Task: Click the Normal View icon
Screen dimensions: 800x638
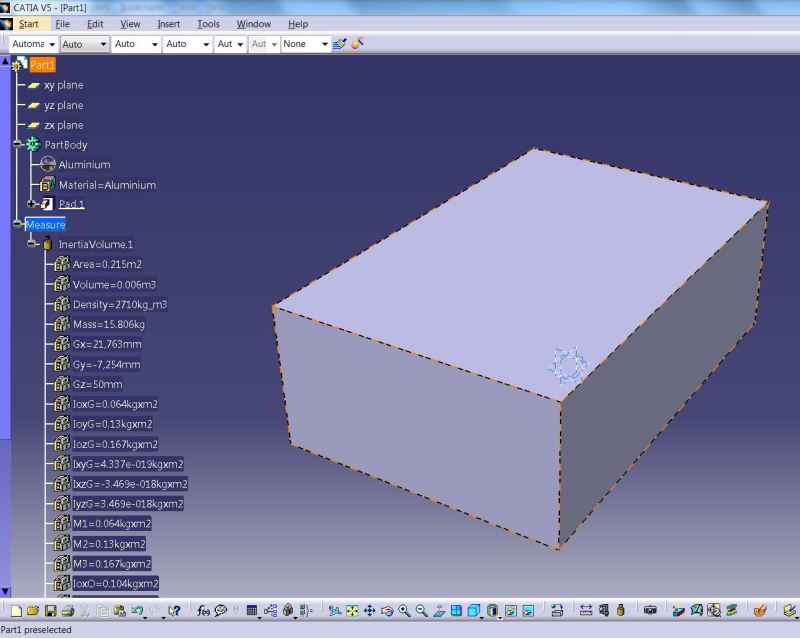Action: tap(439, 610)
